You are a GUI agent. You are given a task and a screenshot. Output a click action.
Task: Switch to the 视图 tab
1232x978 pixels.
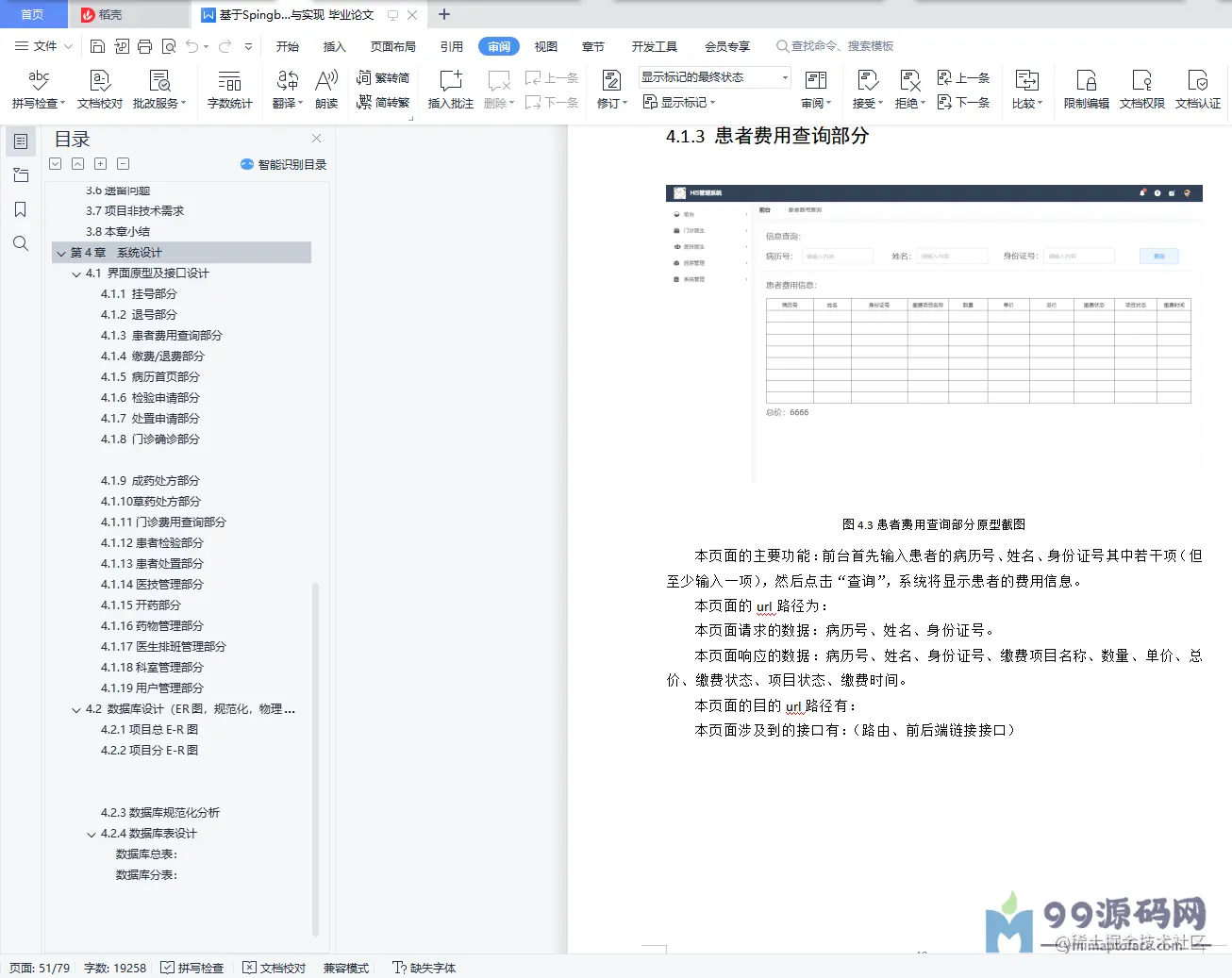click(x=545, y=46)
